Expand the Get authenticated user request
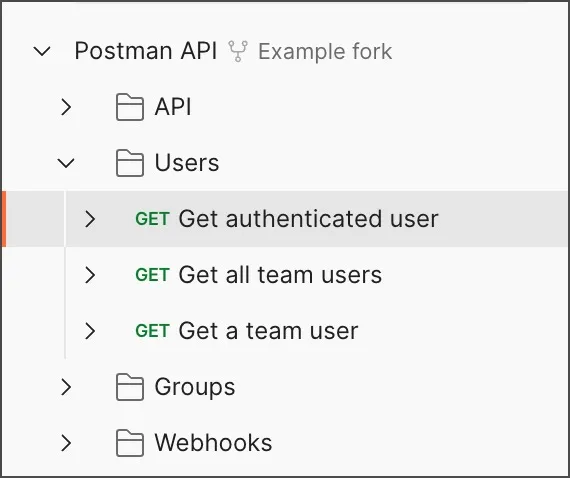Viewport: 570px width, 478px height. click(x=90, y=219)
